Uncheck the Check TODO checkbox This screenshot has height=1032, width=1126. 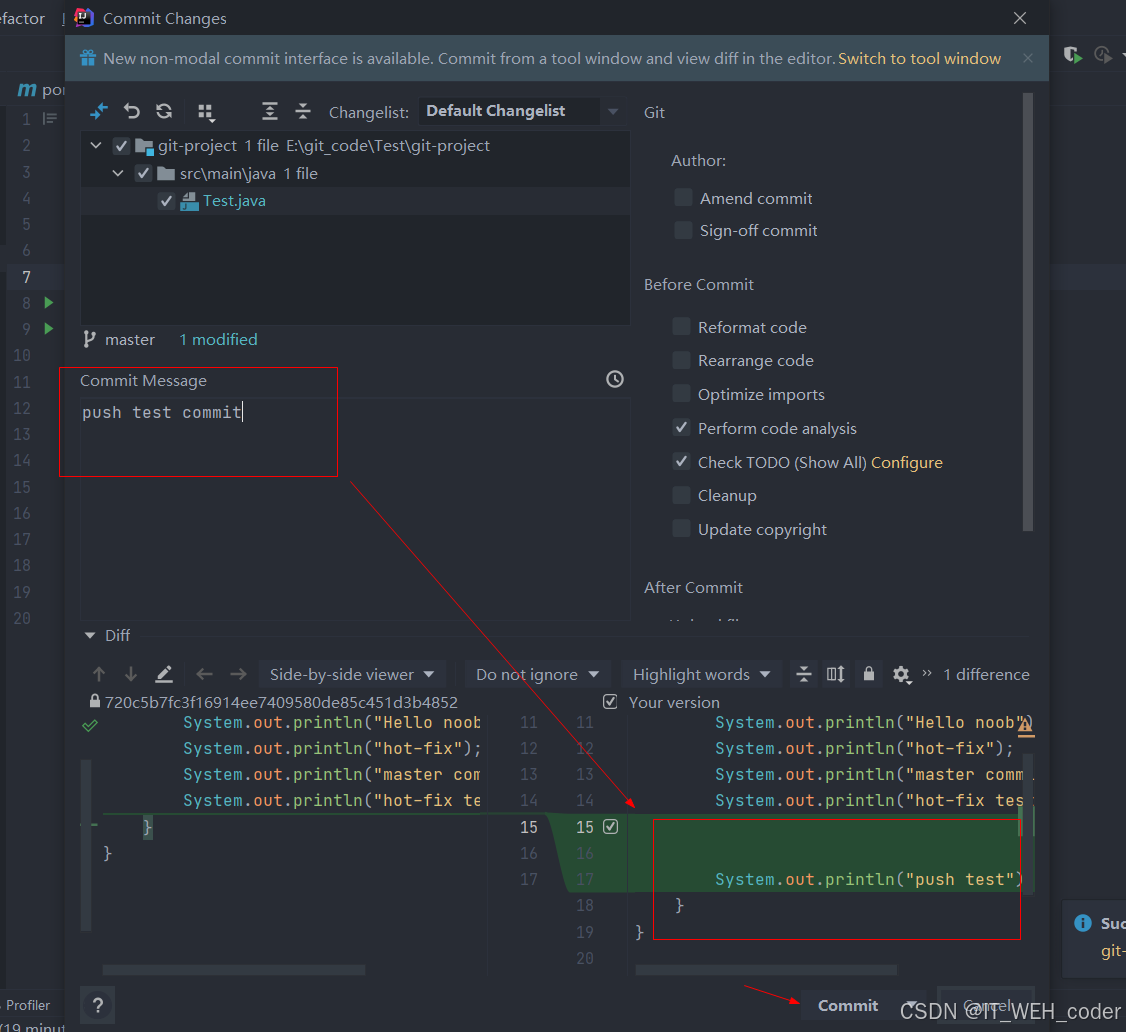tap(681, 461)
